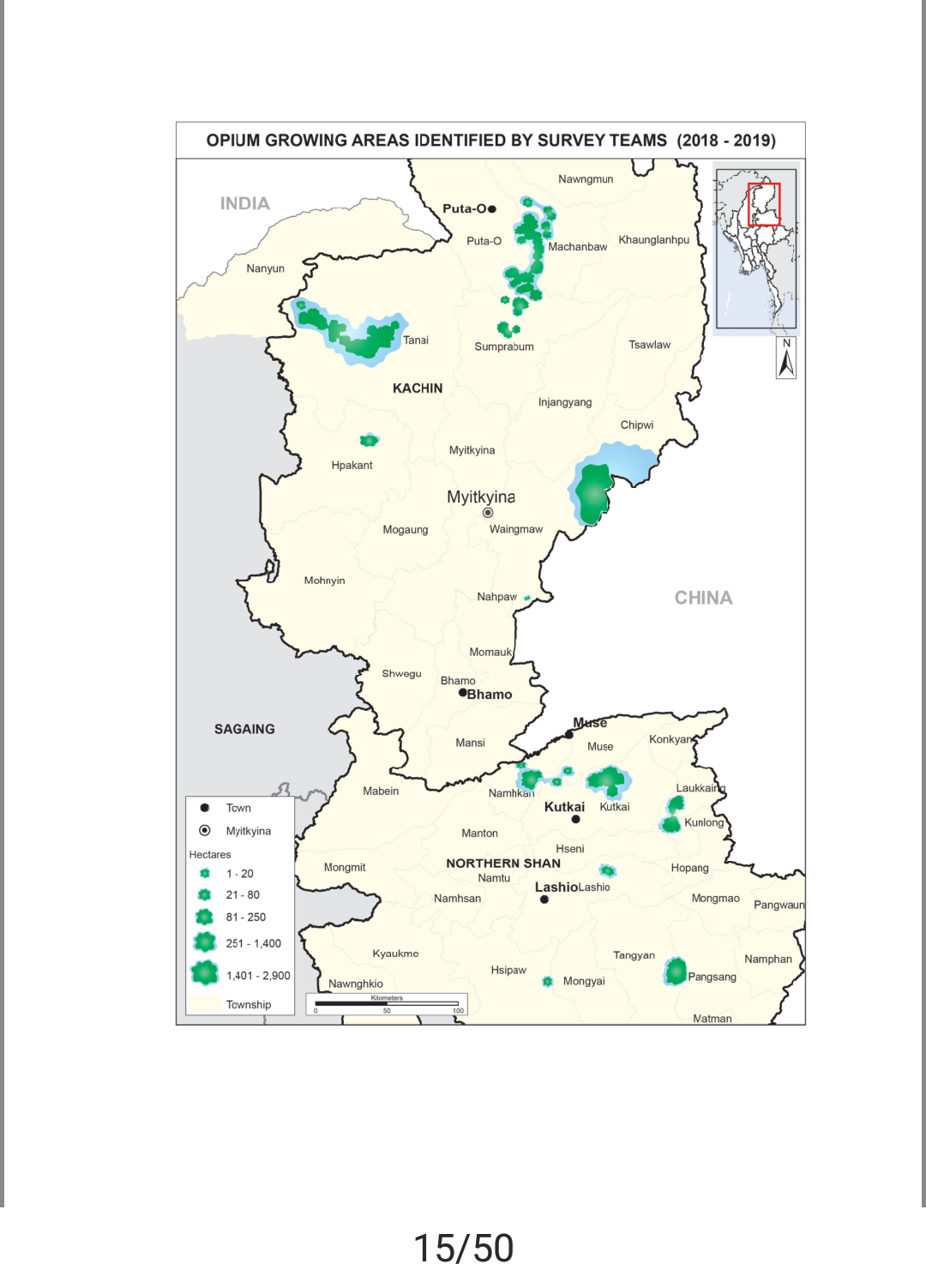This screenshot has height=1288, width=926.
Task: Click the 'NORTHERN SHAN' label
Action: click(503, 864)
